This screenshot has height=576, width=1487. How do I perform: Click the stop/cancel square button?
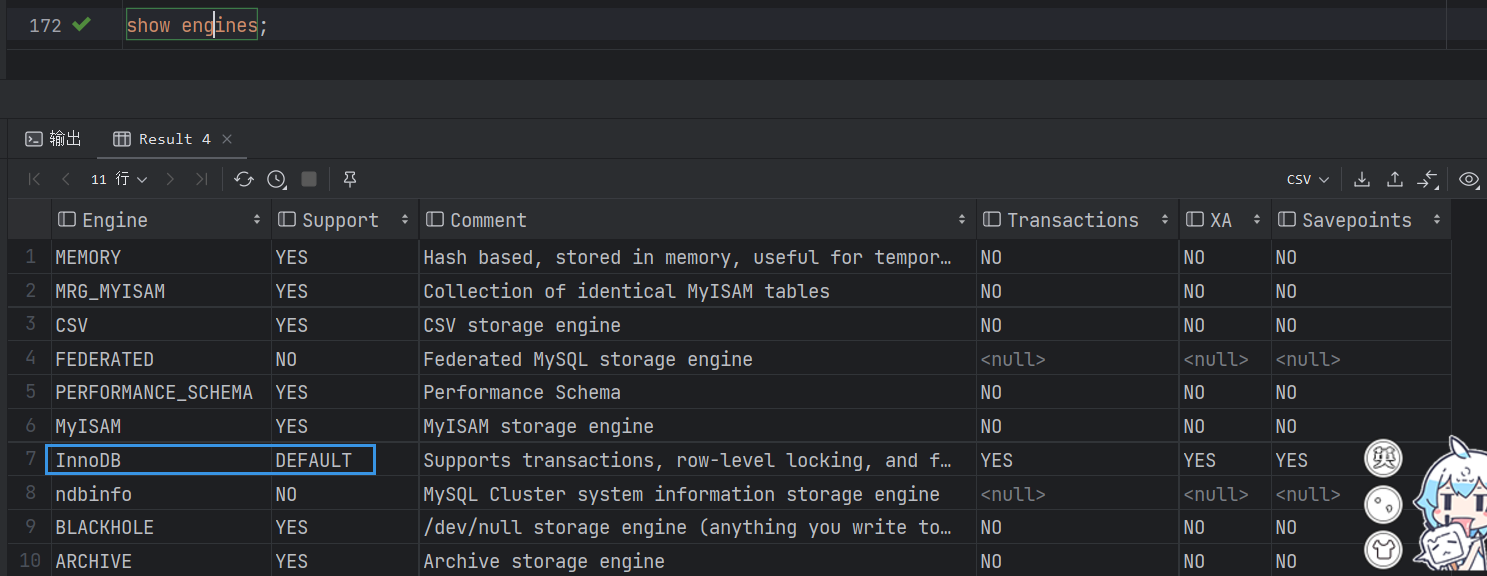coord(309,179)
